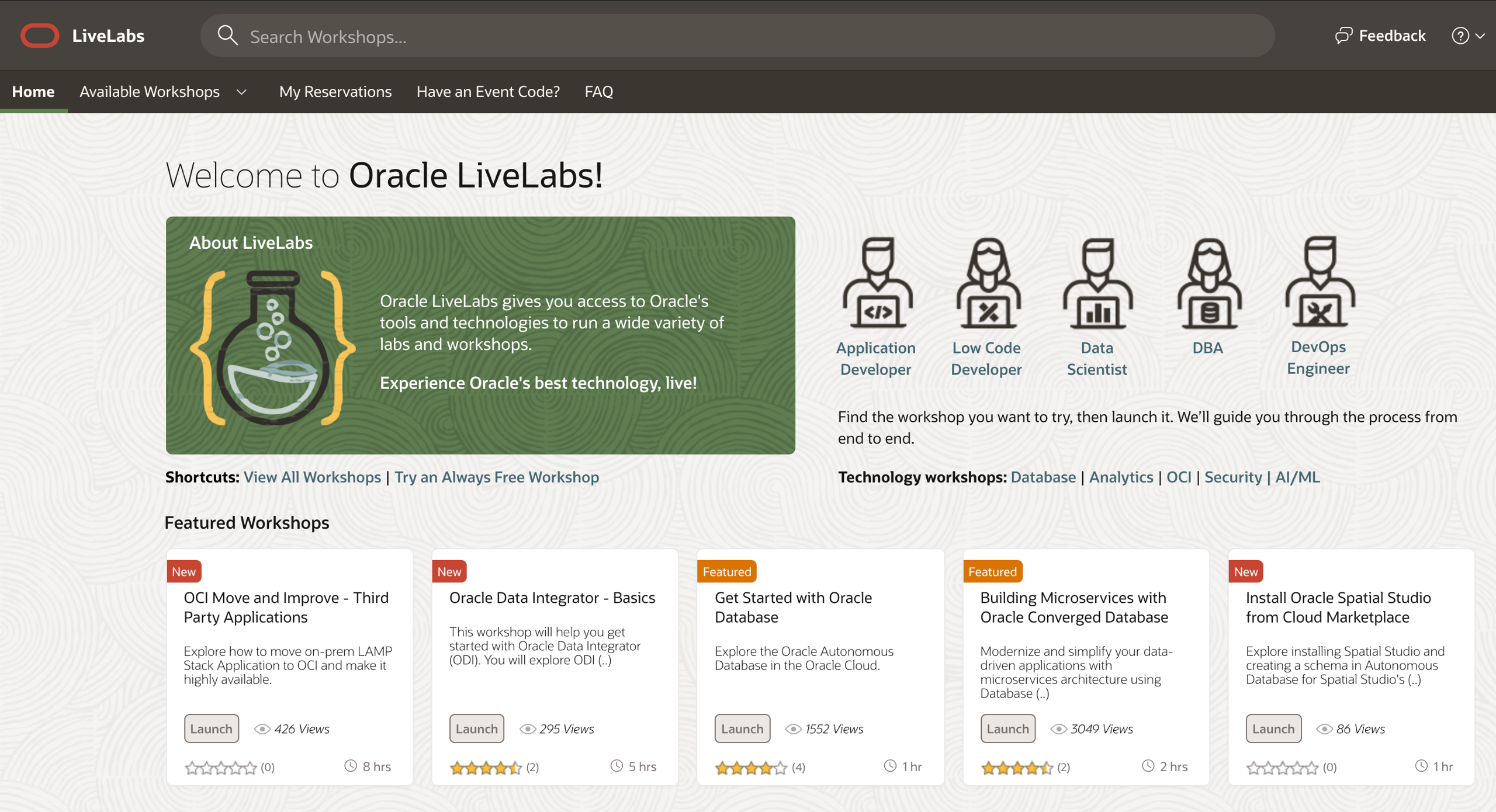Open AI/ML technology workshops link
The height and width of the screenshot is (812, 1496).
1297,477
